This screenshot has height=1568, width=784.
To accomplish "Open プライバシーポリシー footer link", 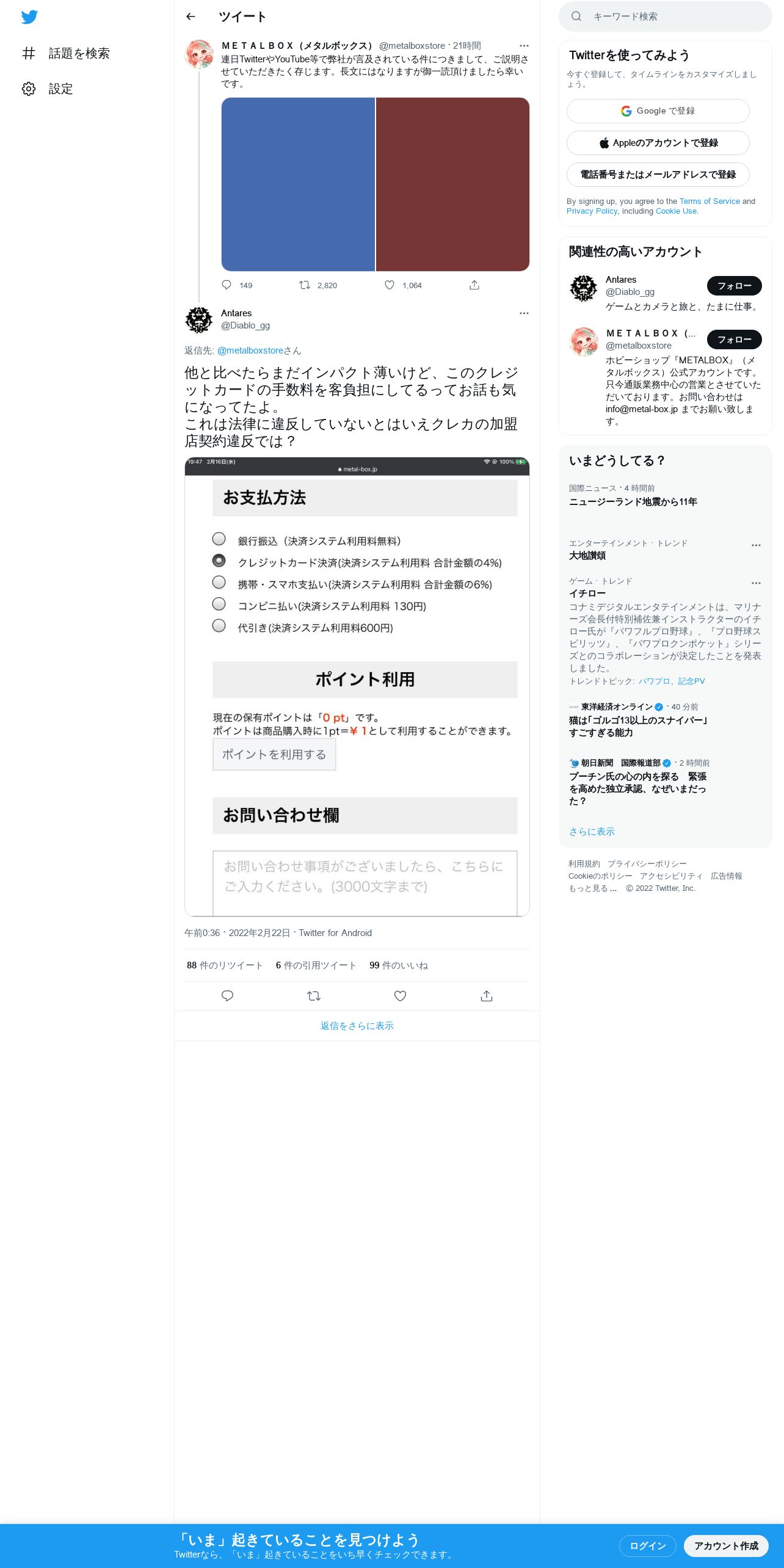I will [647, 864].
